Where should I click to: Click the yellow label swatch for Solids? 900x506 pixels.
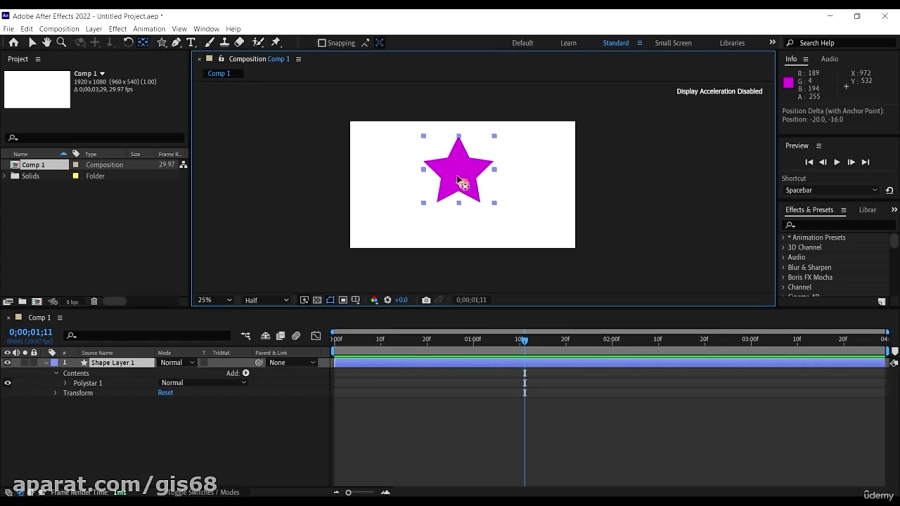tap(76, 176)
